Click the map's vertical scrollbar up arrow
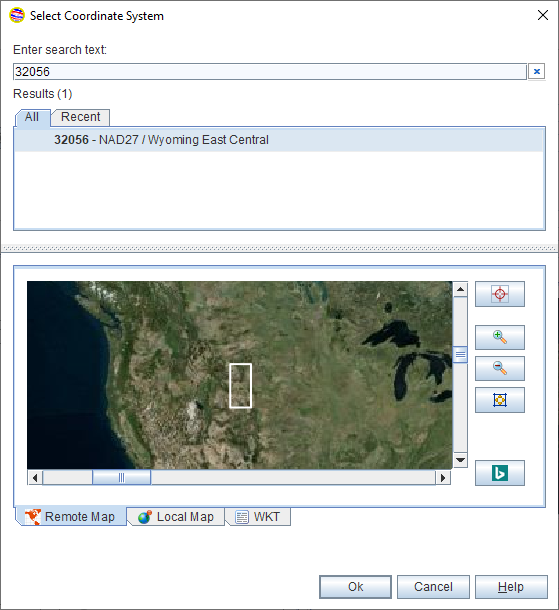The width and height of the screenshot is (559, 610). click(460, 289)
